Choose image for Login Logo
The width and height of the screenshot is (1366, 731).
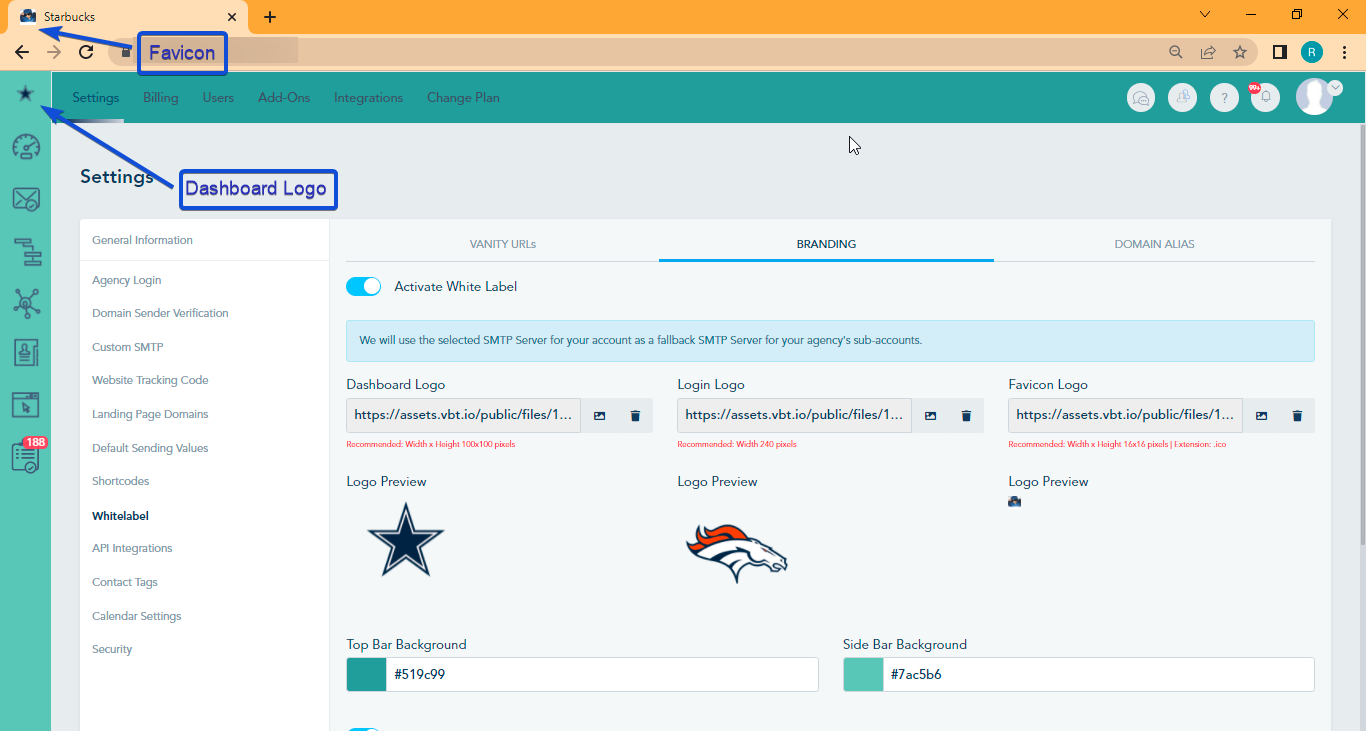[930, 416]
